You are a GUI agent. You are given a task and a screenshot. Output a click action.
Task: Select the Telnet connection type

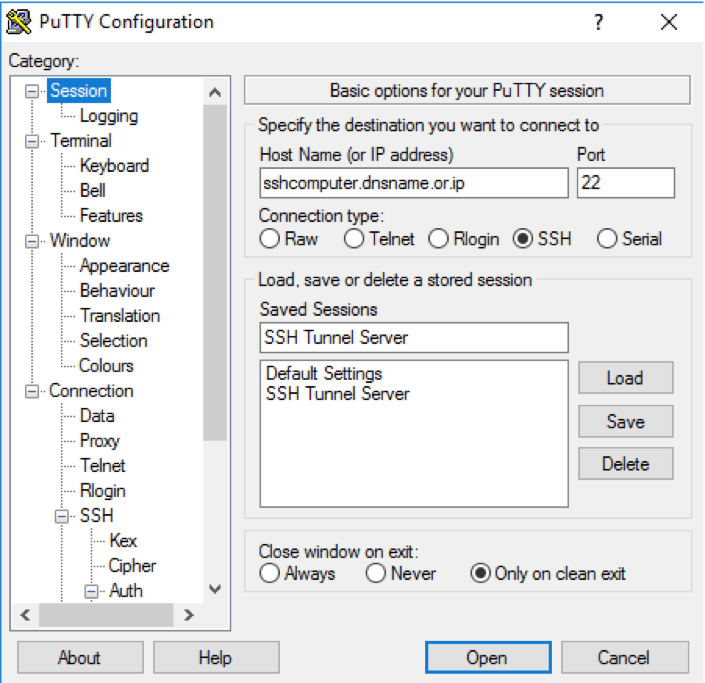(x=354, y=239)
